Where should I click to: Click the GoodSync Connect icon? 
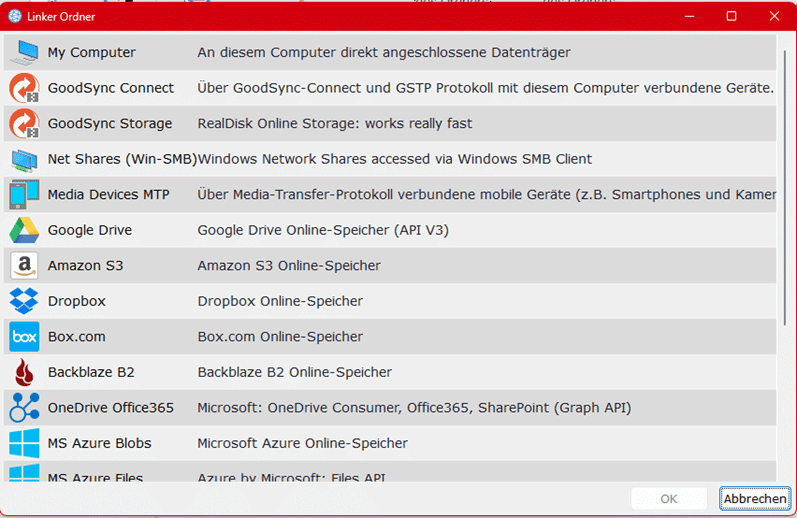pyautogui.click(x=24, y=88)
